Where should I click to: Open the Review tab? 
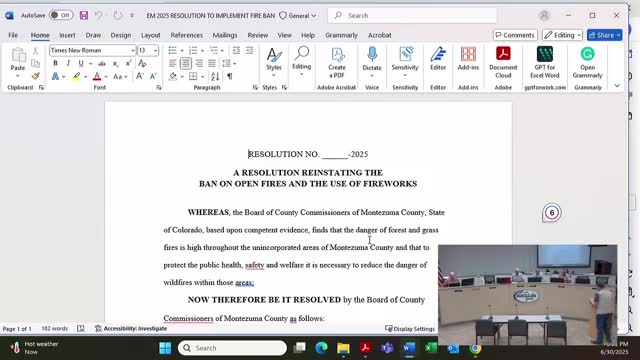(x=258, y=35)
